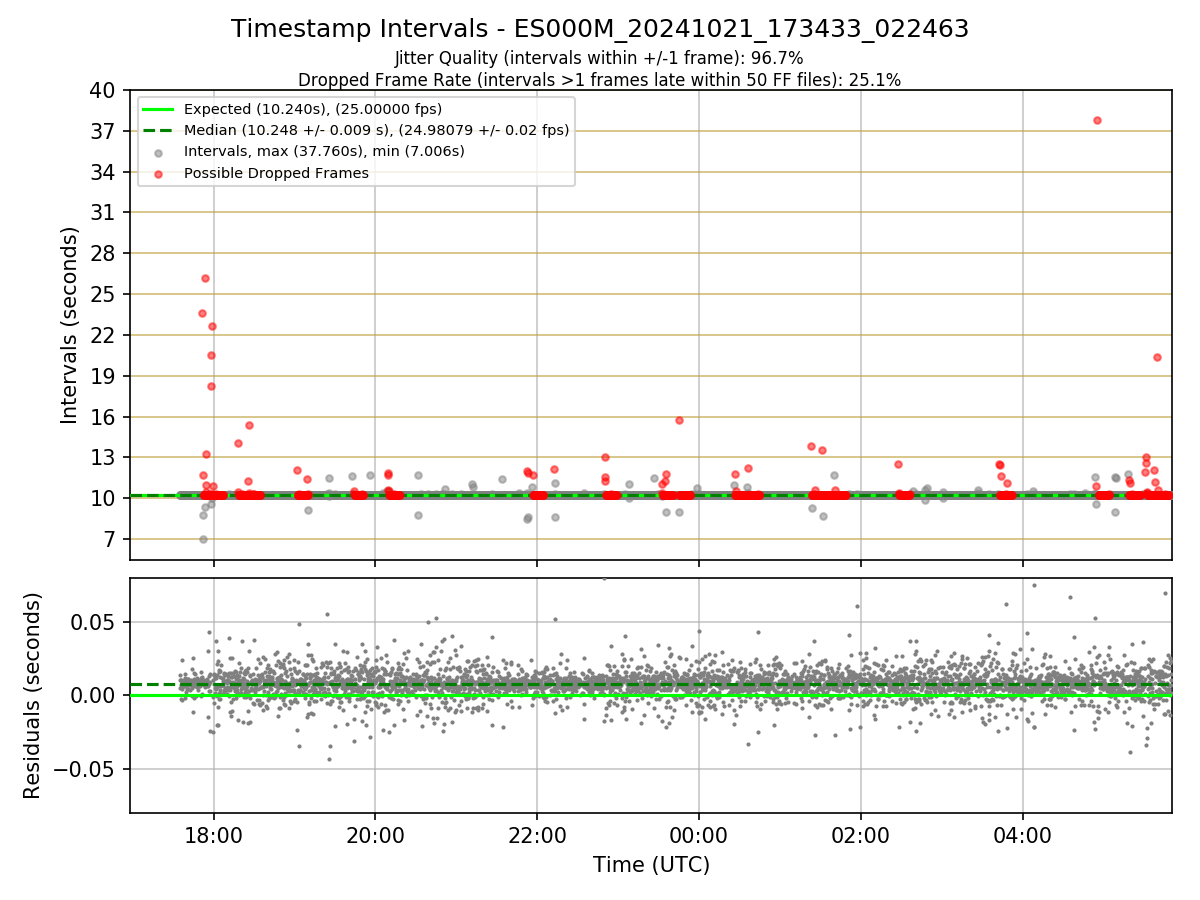
Task: Click the y-axis tick label 40
Action: pyautogui.click(x=103, y=91)
